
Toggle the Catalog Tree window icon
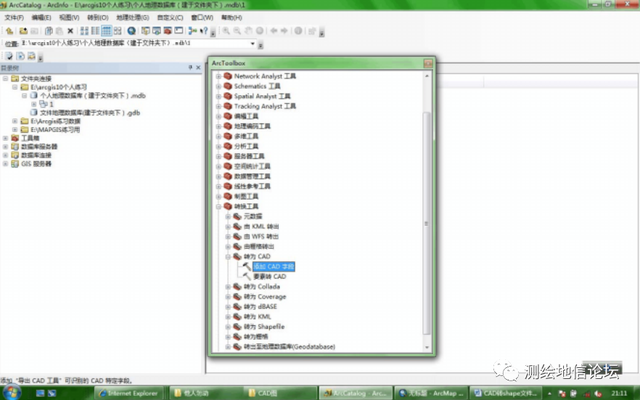click(145, 31)
